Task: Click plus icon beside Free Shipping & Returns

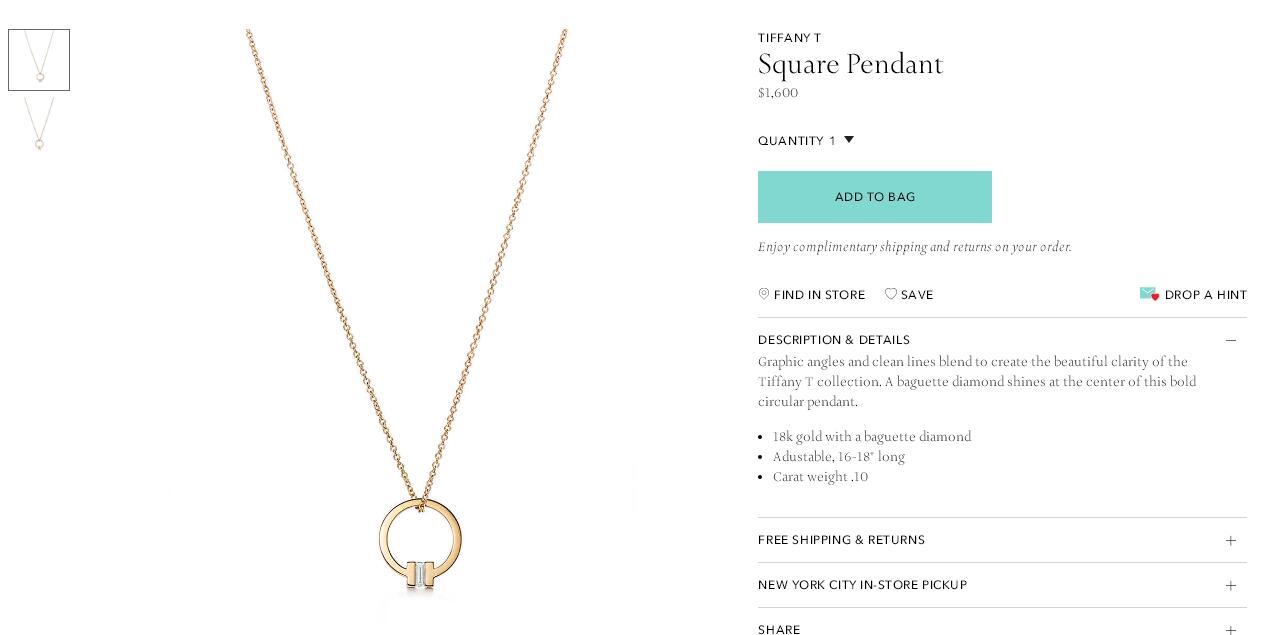Action: click(1231, 540)
